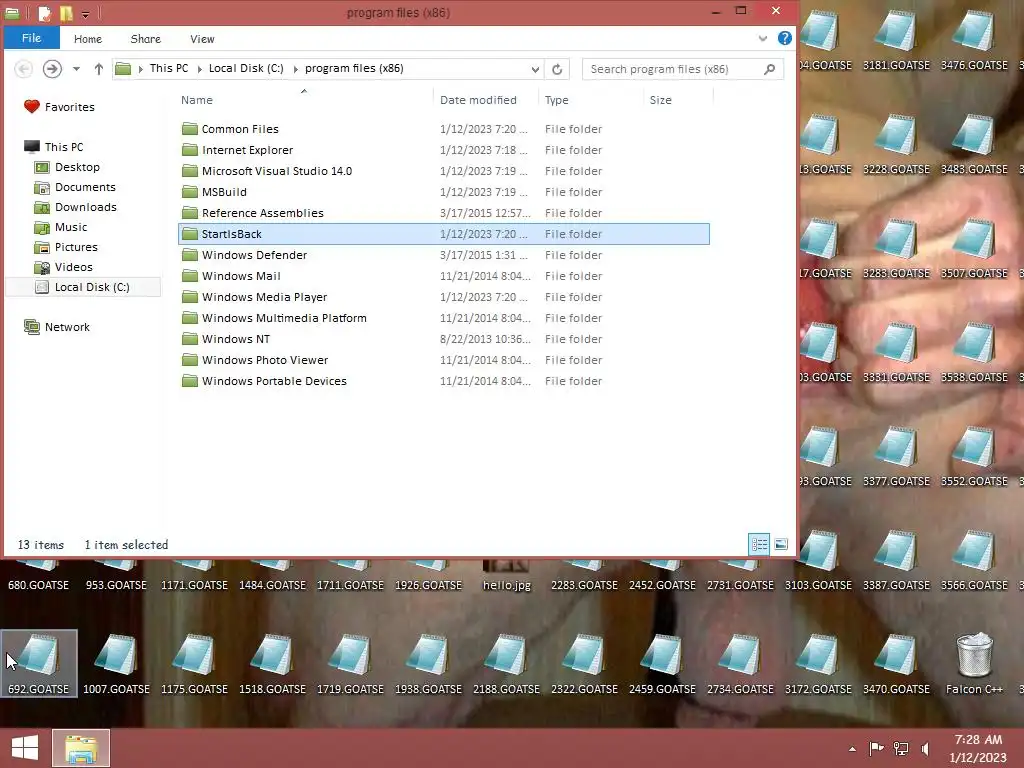1024x768 pixels.
Task: Select the StartIsBack folder icon
Action: pos(190,234)
